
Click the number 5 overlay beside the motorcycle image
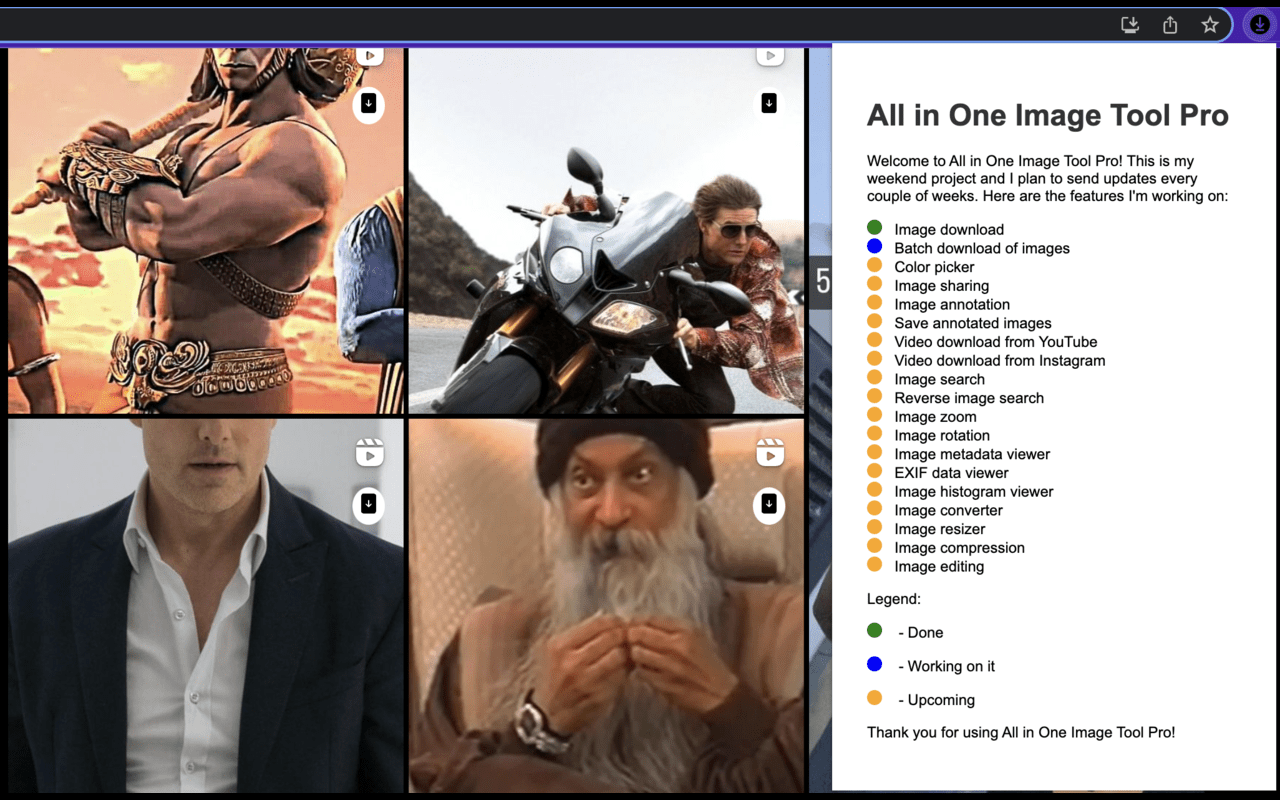point(822,282)
